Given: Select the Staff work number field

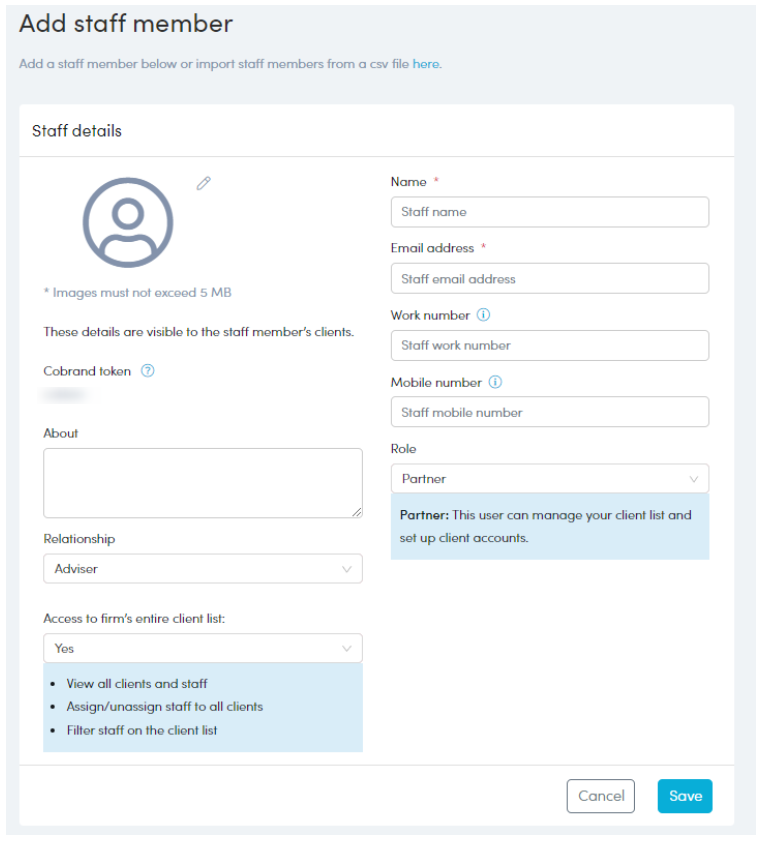Looking at the screenshot, I should [x=549, y=345].
